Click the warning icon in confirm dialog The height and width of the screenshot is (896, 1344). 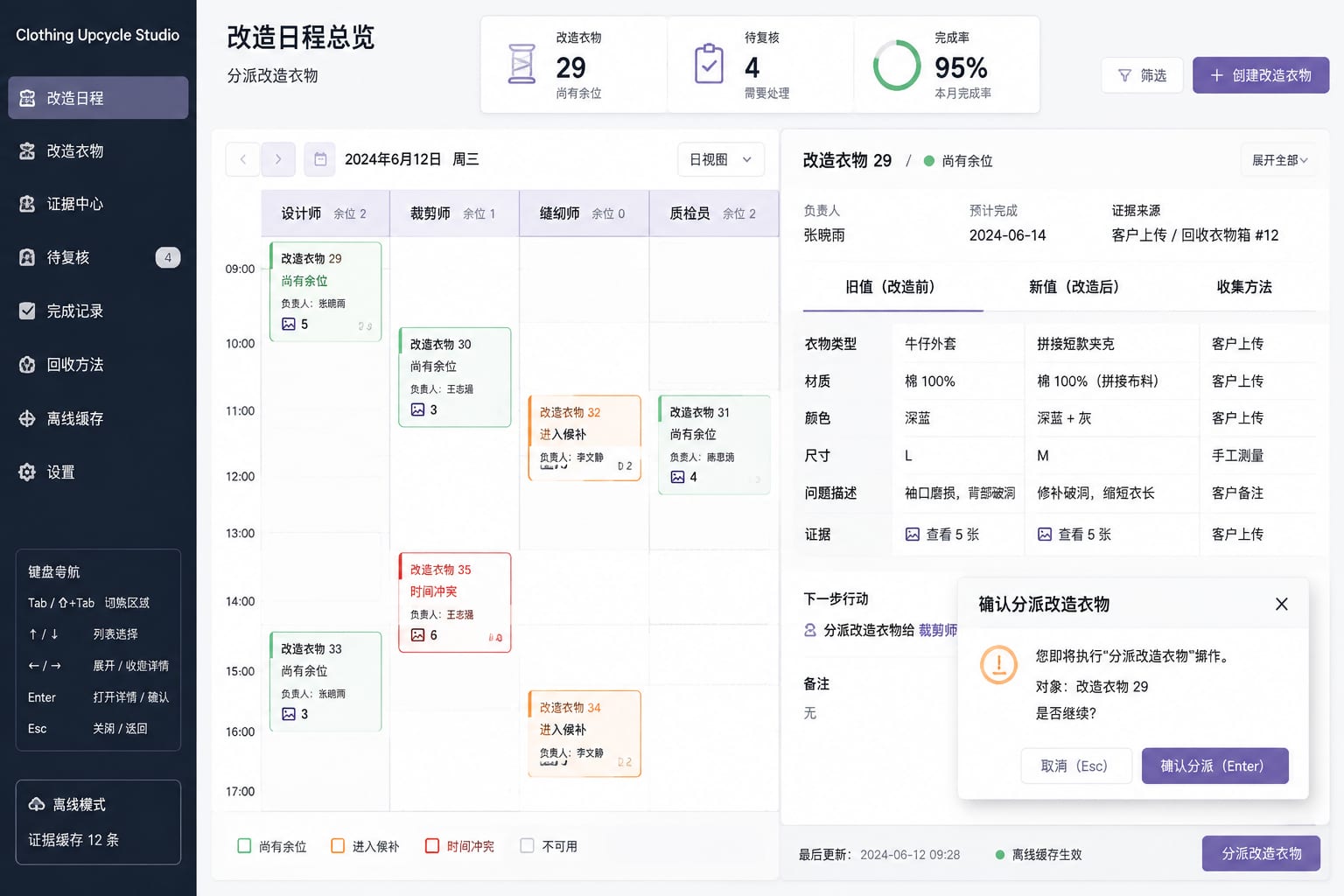click(x=998, y=664)
